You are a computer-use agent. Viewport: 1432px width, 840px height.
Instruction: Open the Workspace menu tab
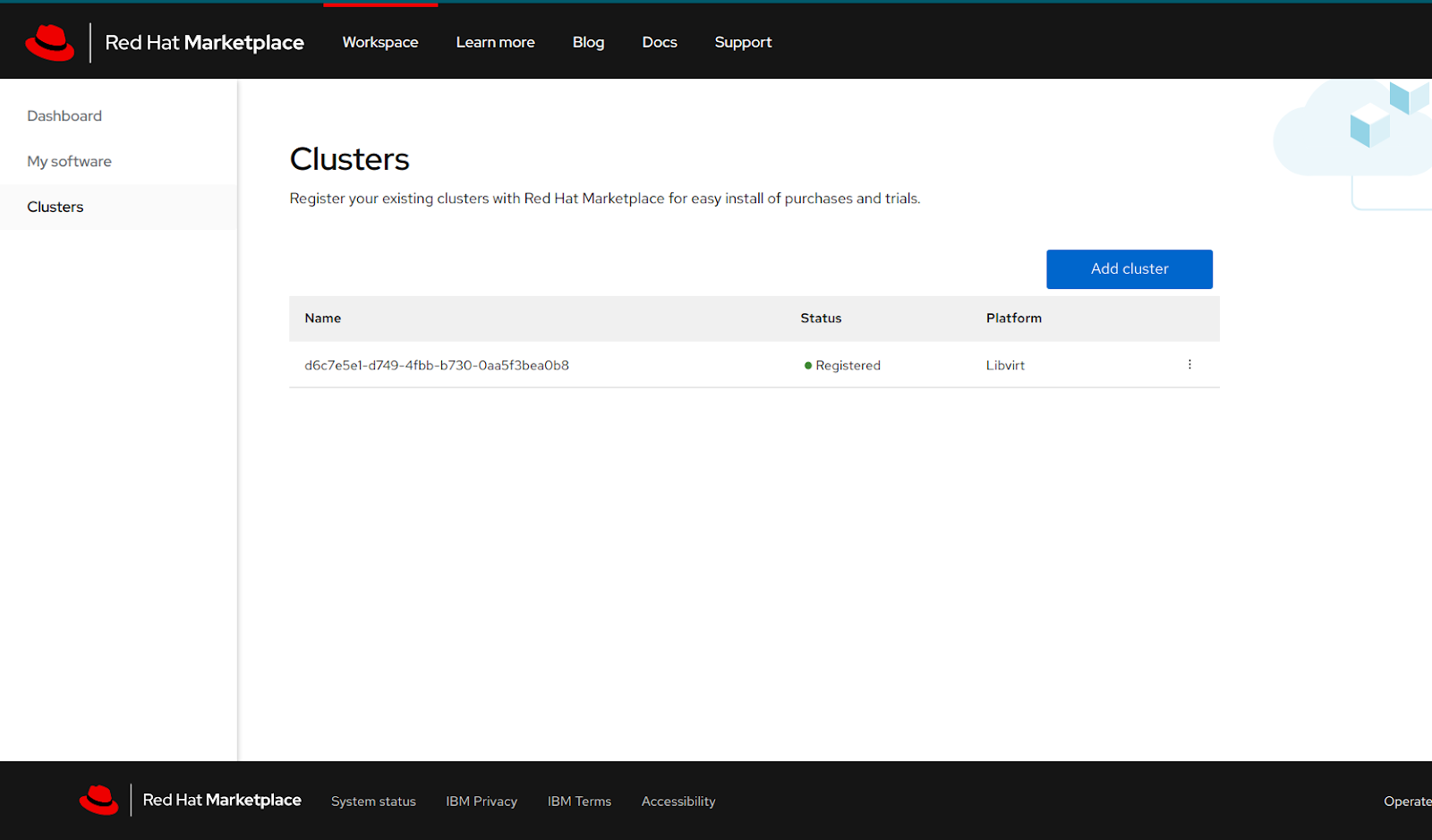tap(380, 42)
